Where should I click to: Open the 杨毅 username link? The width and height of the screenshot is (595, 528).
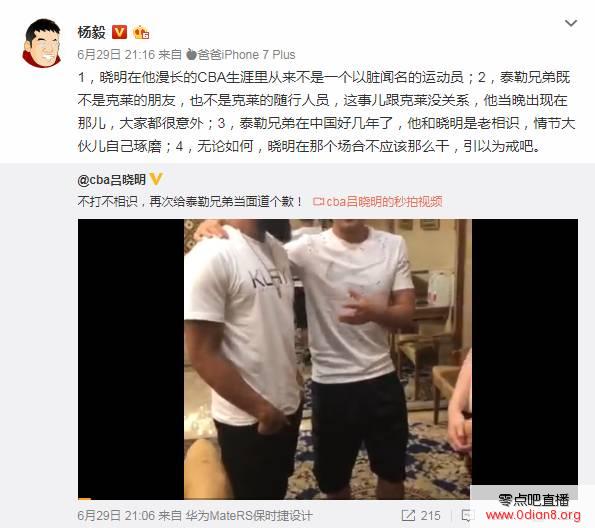[91, 32]
